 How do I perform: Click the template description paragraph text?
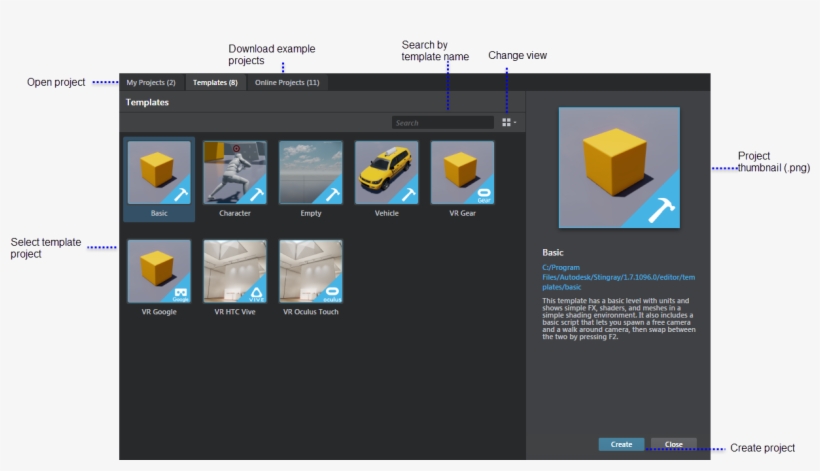point(619,319)
